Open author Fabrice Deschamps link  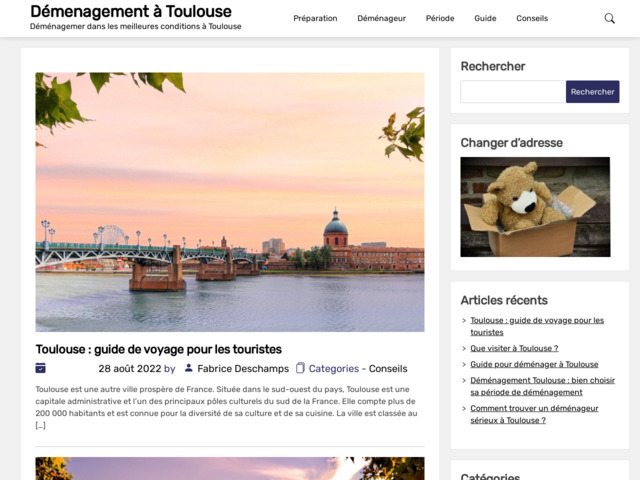point(243,369)
